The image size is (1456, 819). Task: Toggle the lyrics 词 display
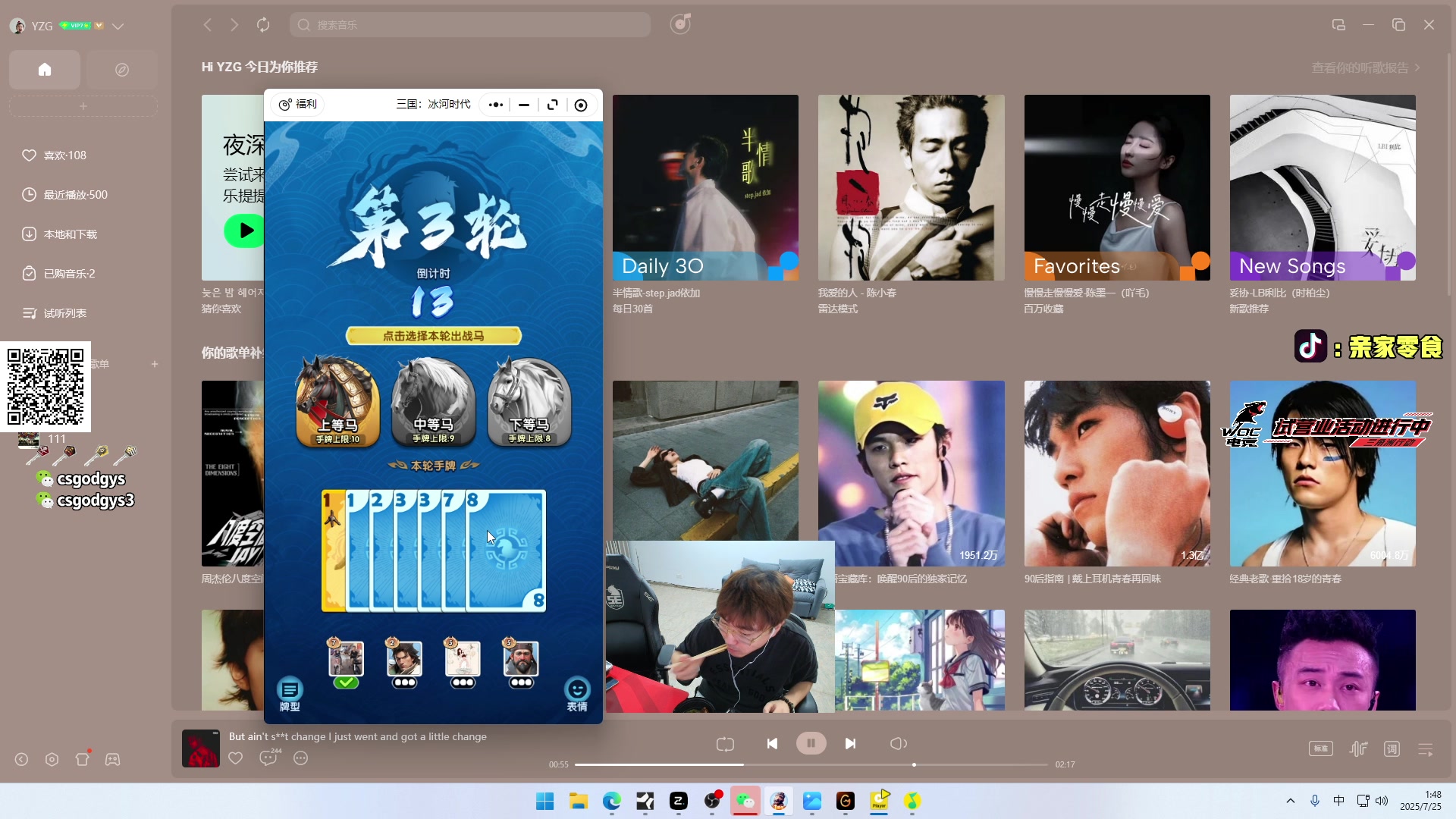1392,748
